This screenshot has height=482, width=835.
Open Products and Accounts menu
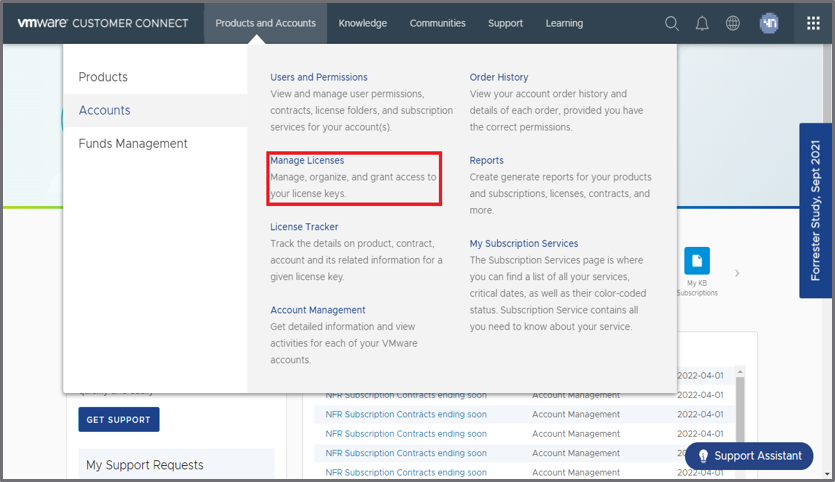[265, 23]
